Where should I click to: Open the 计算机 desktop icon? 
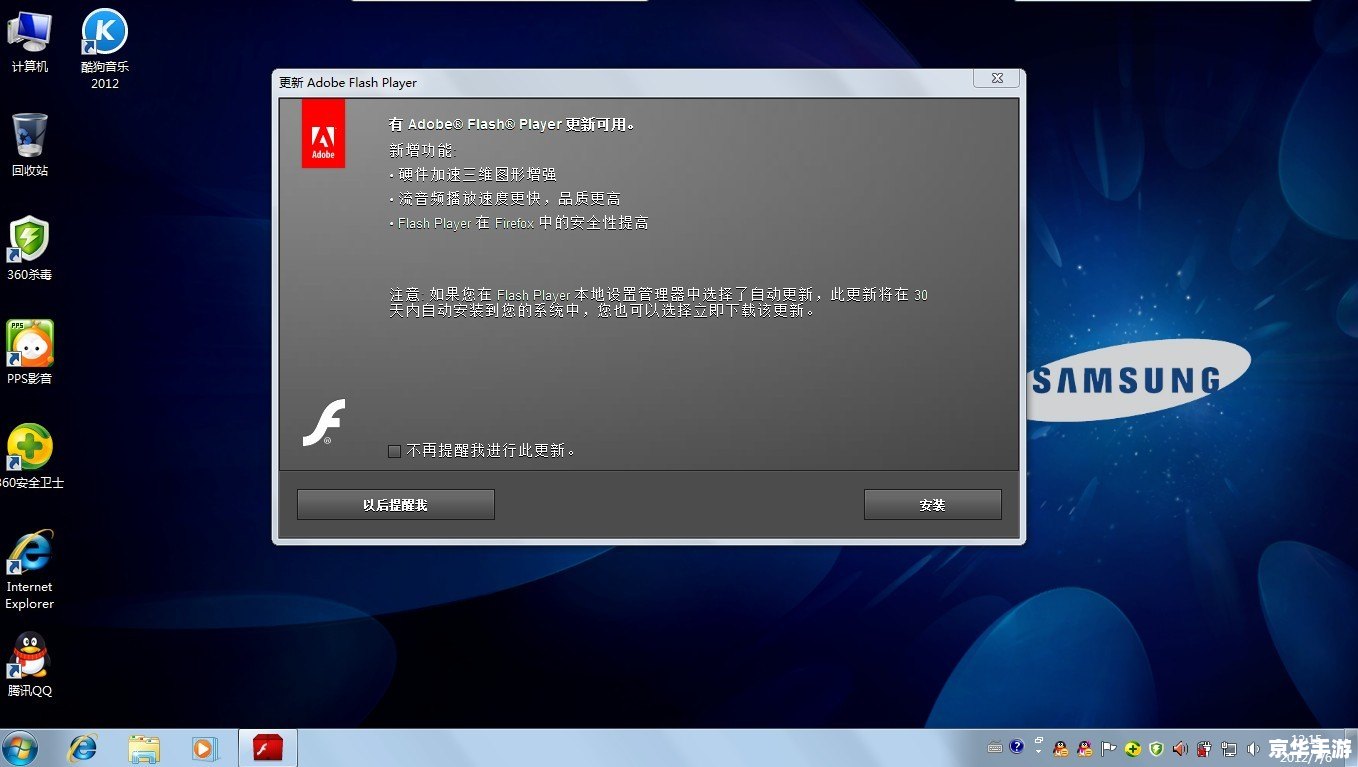tap(30, 42)
